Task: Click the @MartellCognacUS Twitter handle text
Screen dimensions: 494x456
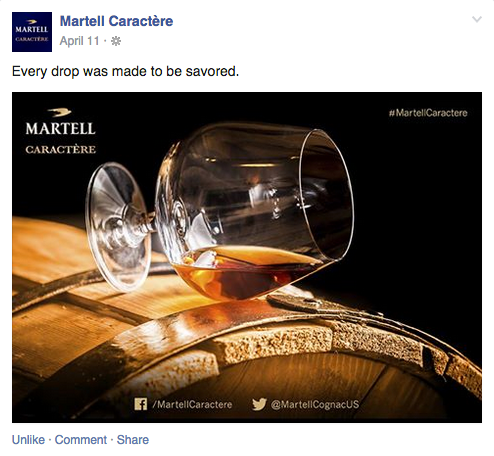Action: pos(315,404)
